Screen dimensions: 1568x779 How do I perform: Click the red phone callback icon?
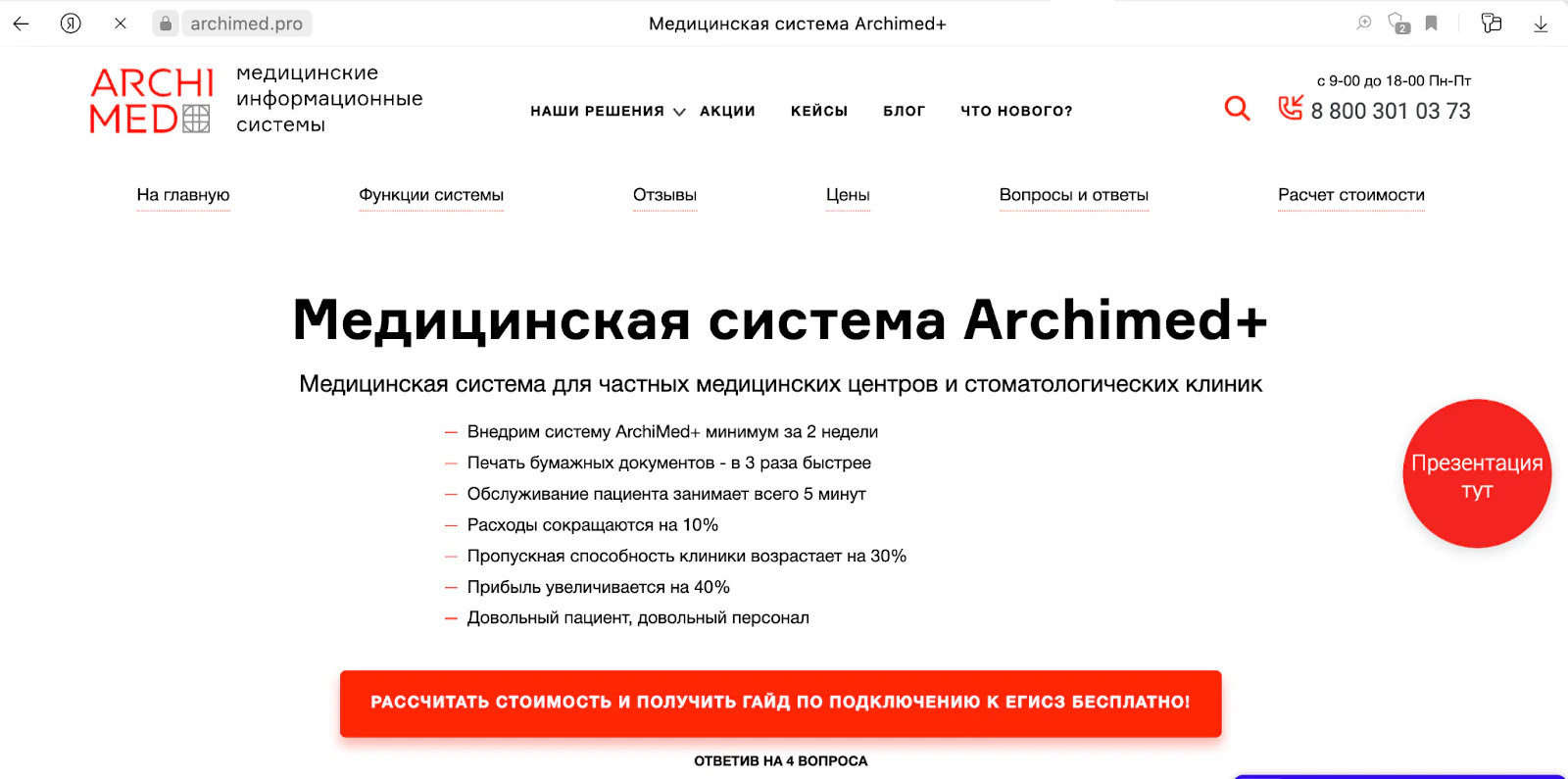(1291, 107)
